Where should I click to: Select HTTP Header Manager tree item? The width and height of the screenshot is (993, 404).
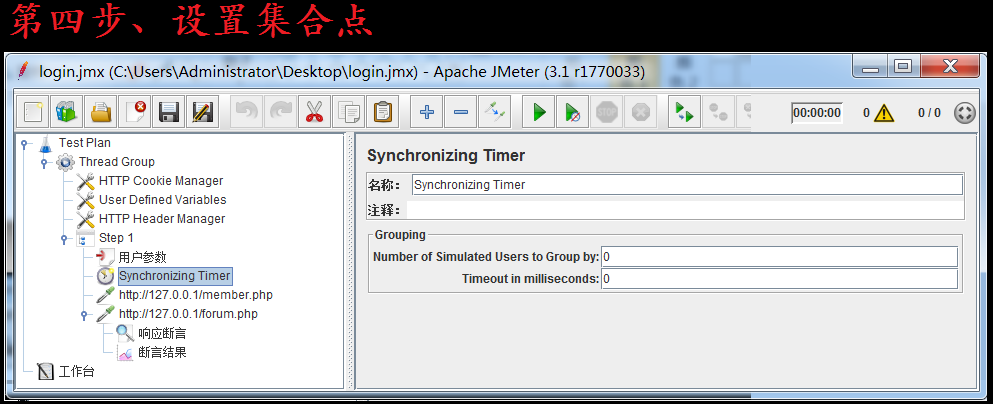(x=161, y=218)
